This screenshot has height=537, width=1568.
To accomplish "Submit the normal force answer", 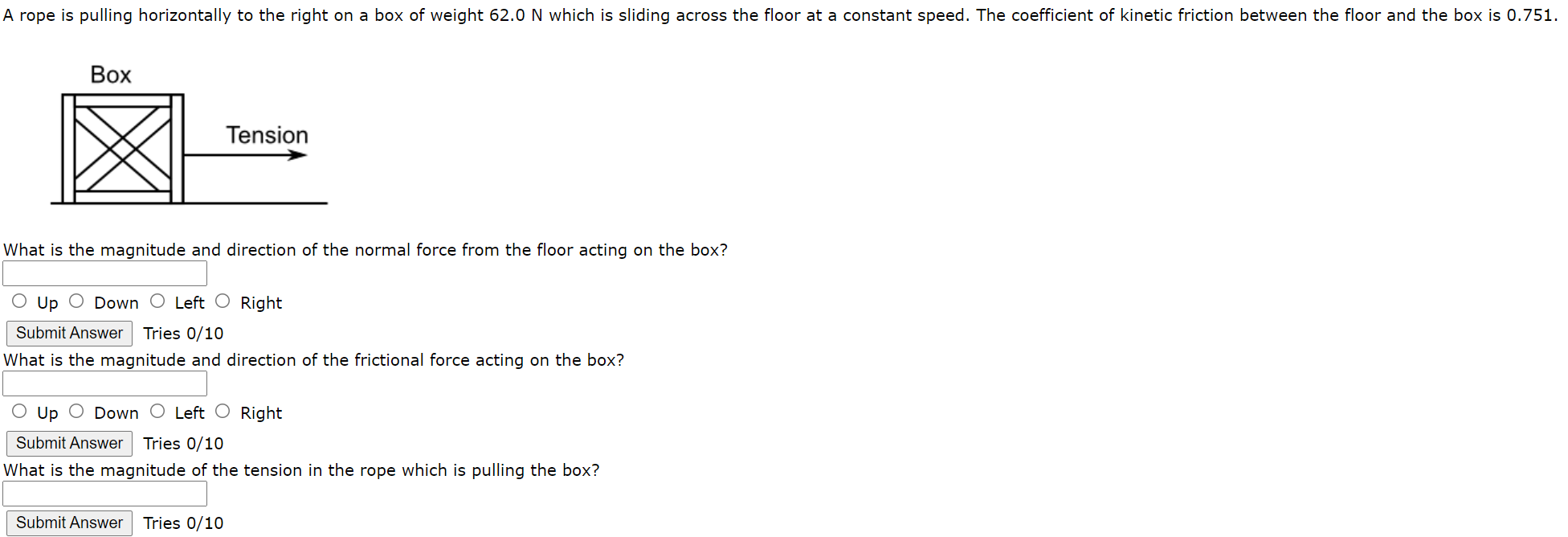I will tap(68, 333).
